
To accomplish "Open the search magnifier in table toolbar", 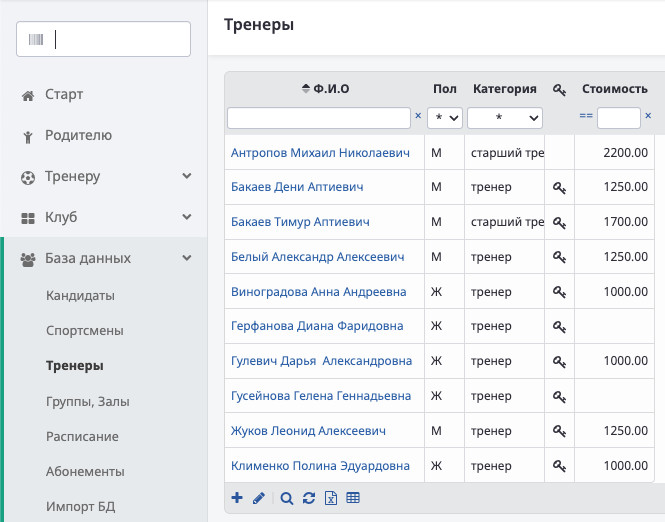I will 287,498.
